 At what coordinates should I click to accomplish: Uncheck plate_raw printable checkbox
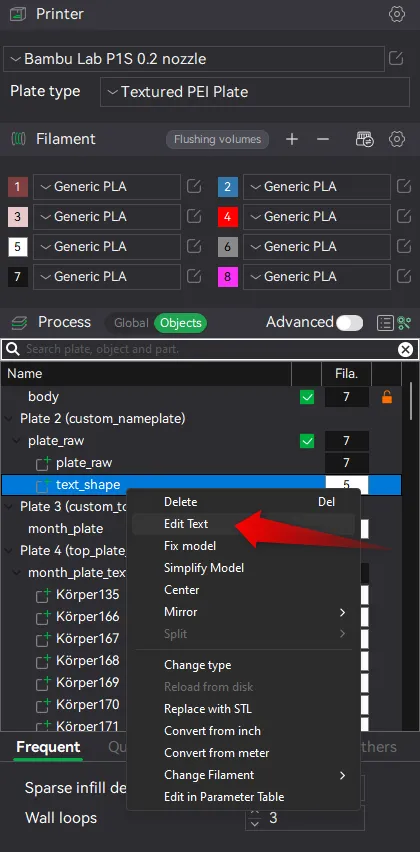pyautogui.click(x=307, y=441)
